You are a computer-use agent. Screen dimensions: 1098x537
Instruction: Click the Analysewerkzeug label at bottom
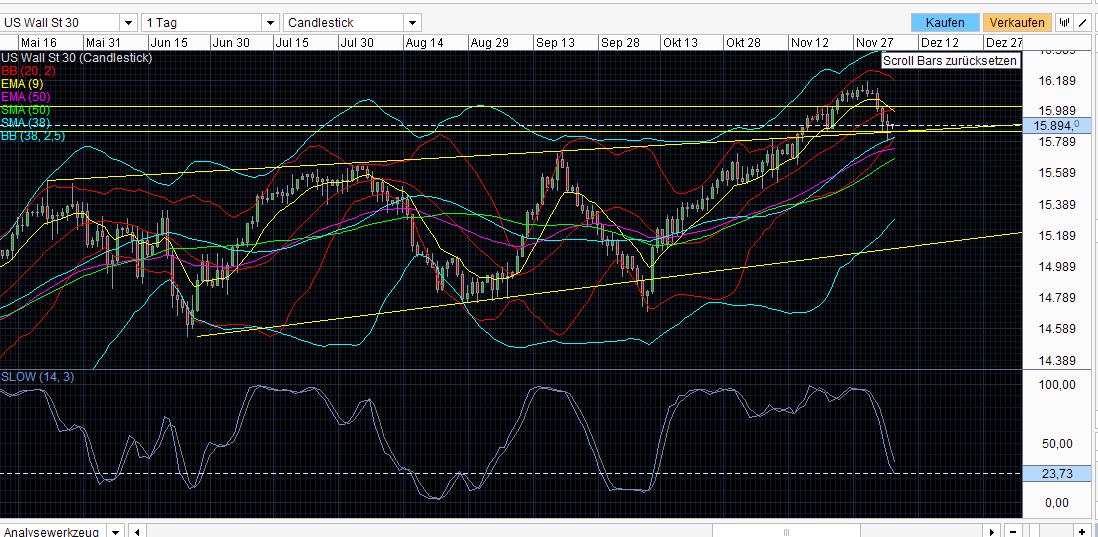coord(52,531)
